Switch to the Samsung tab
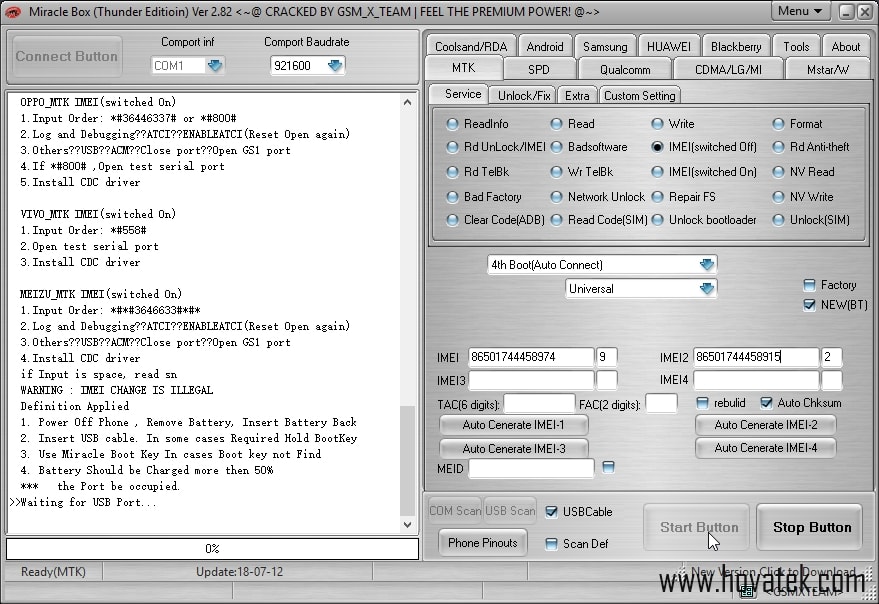 [605, 47]
